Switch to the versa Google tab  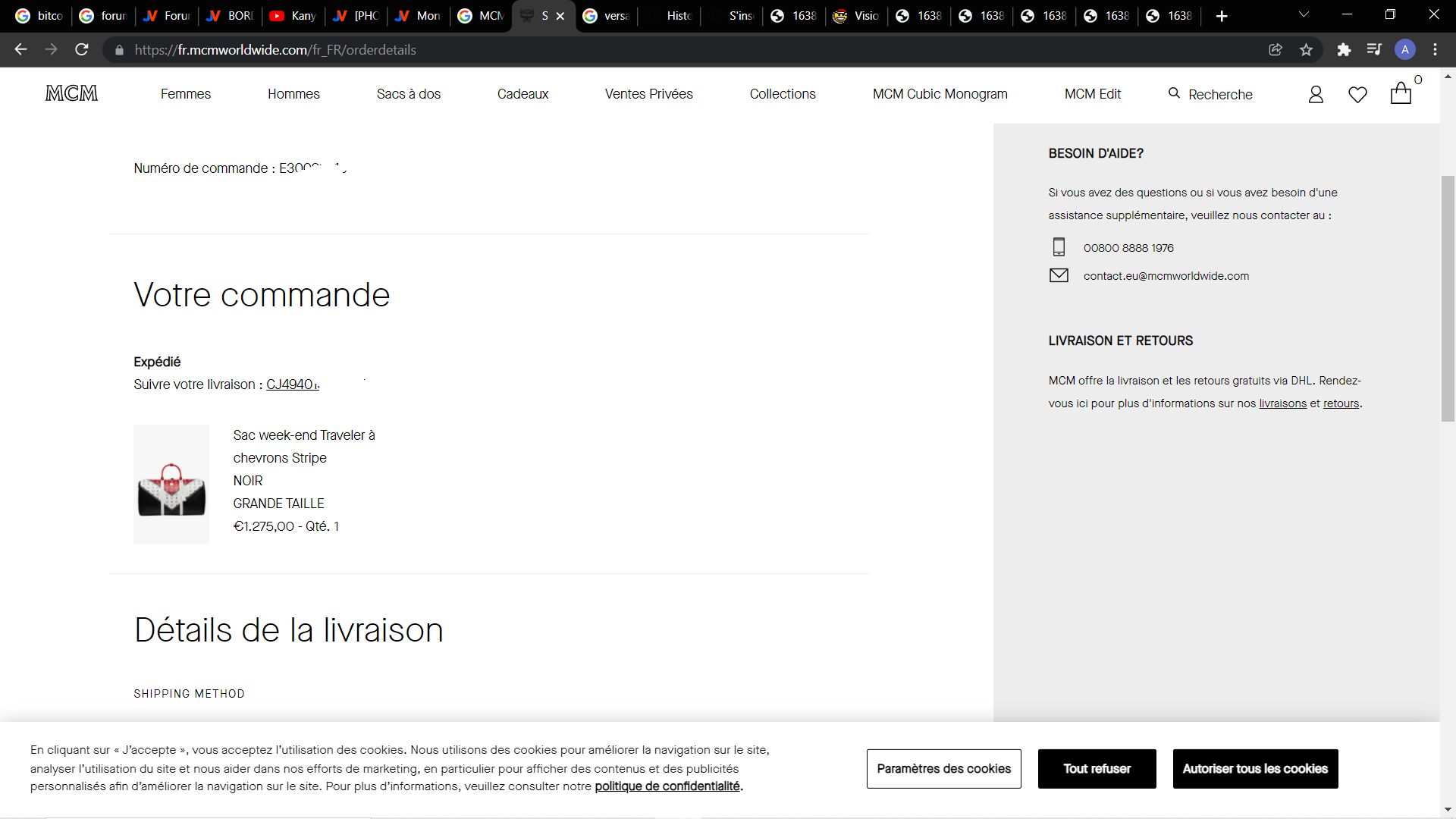pos(607,16)
